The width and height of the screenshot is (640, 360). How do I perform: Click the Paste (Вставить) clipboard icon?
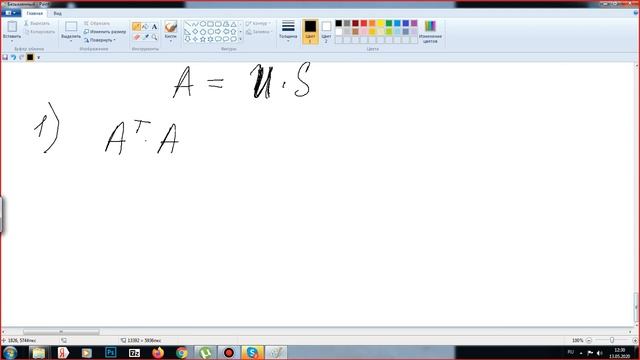[x=12, y=27]
